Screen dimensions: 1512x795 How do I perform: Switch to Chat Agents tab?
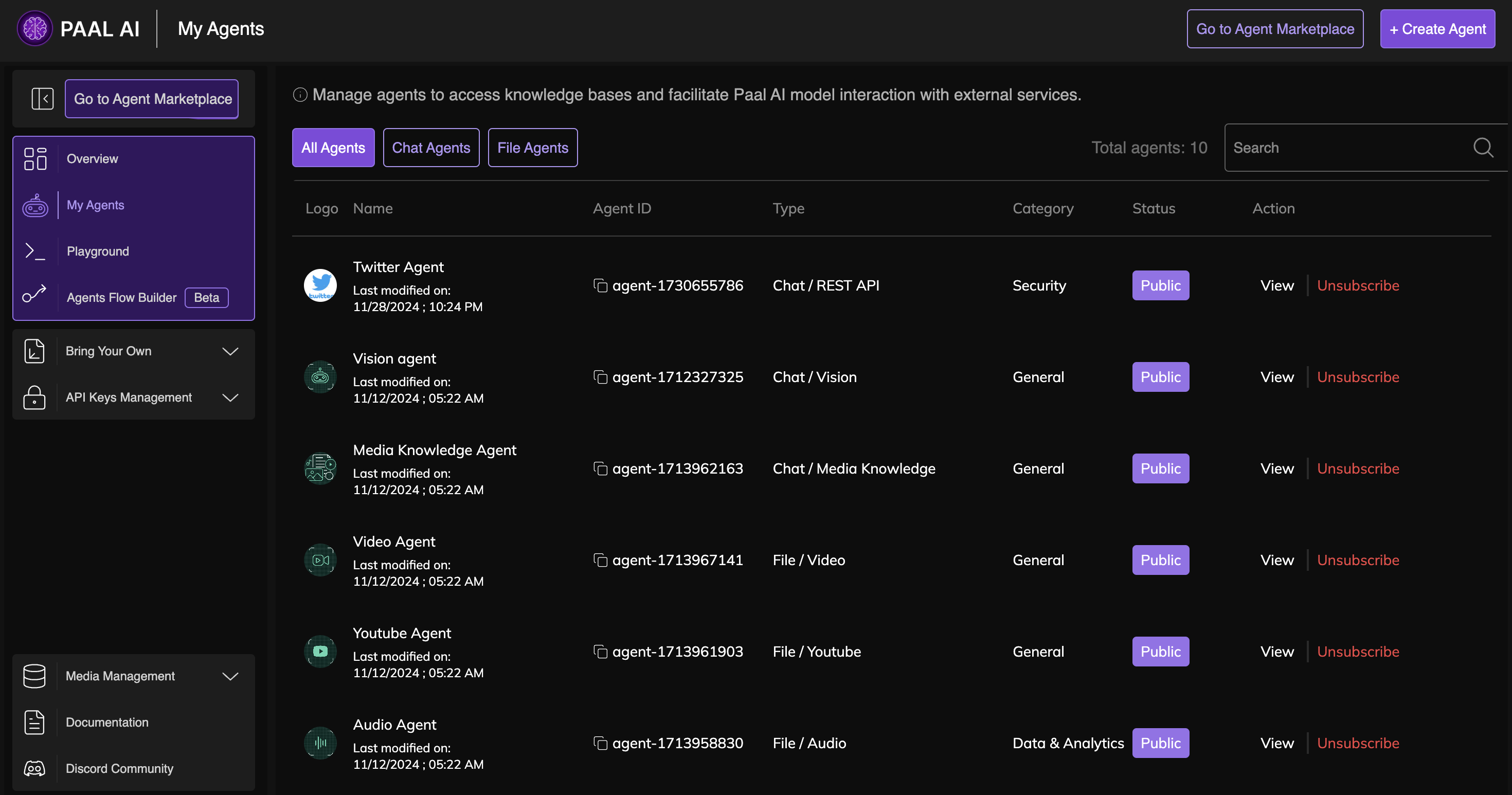[431, 147]
